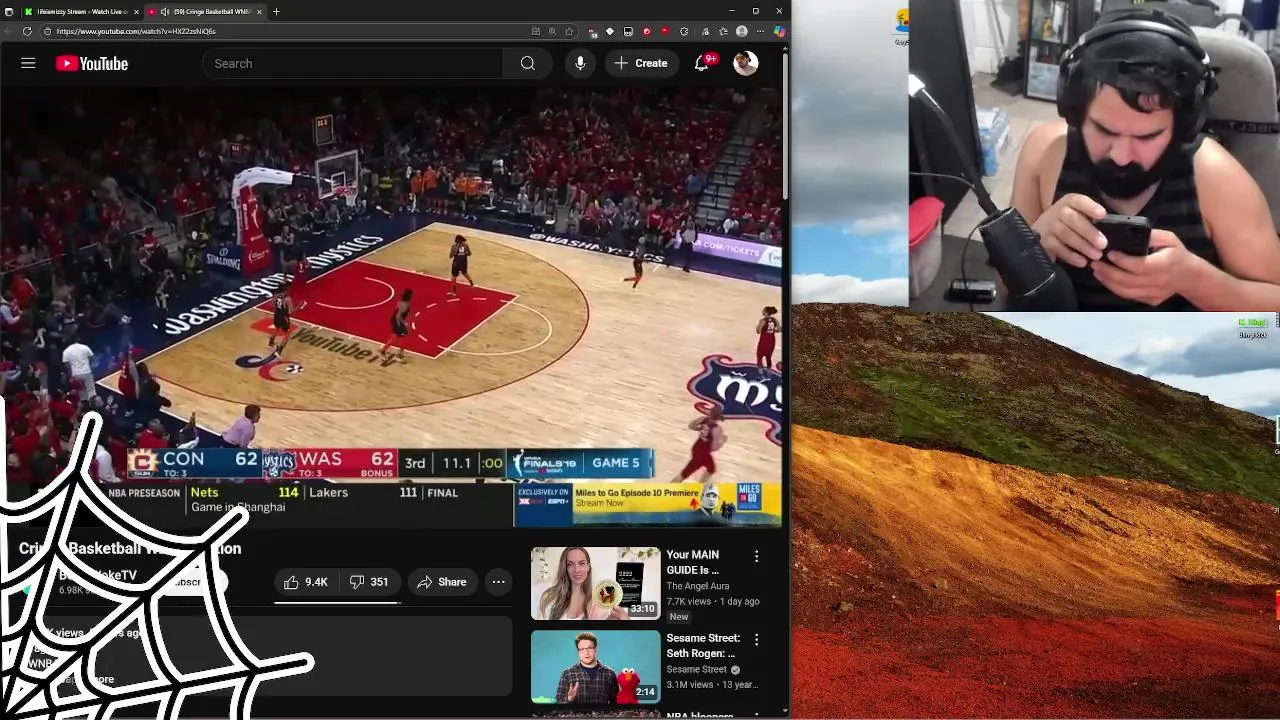Reload the page

(x=27, y=31)
